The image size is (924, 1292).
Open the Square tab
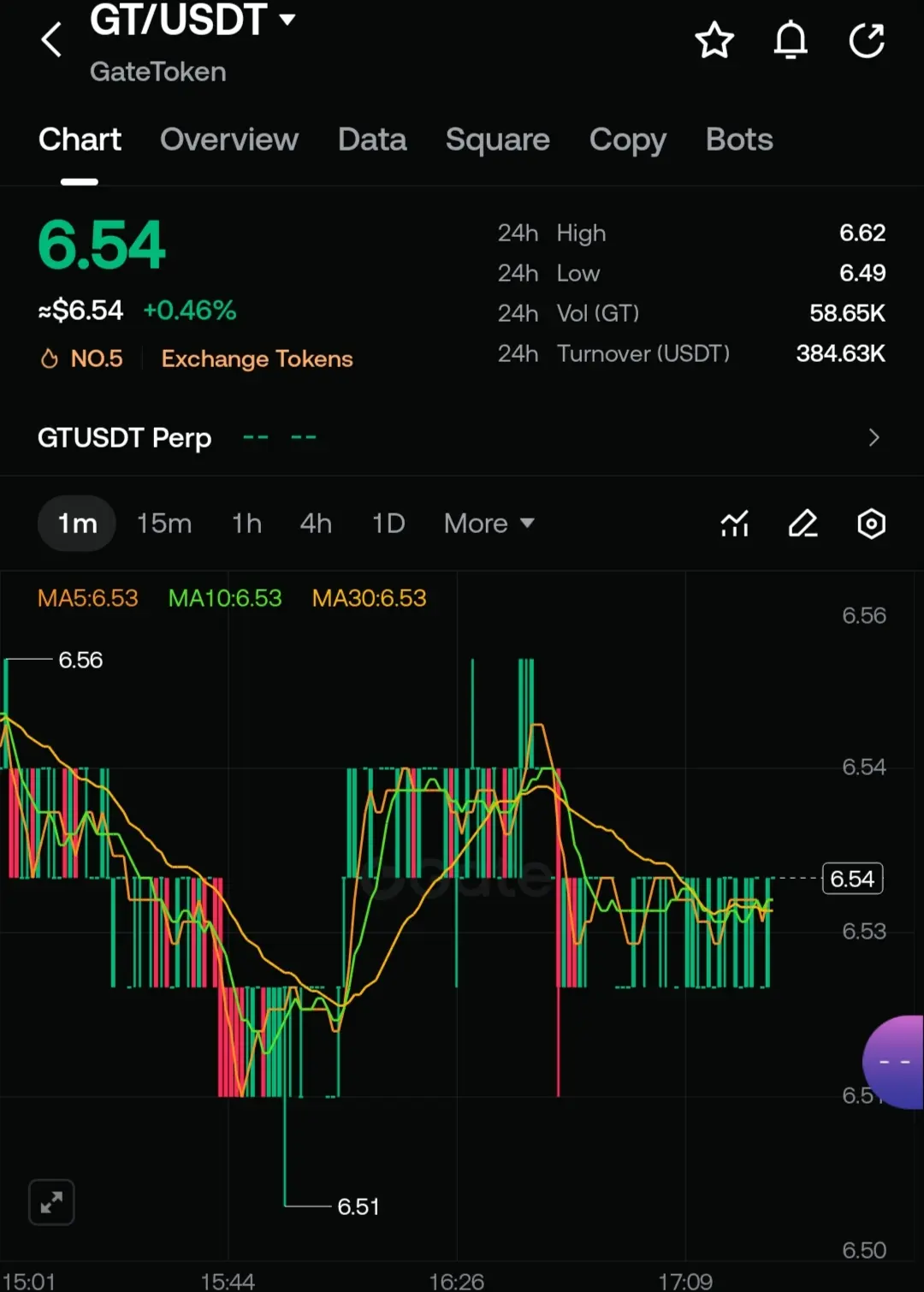[x=497, y=139]
